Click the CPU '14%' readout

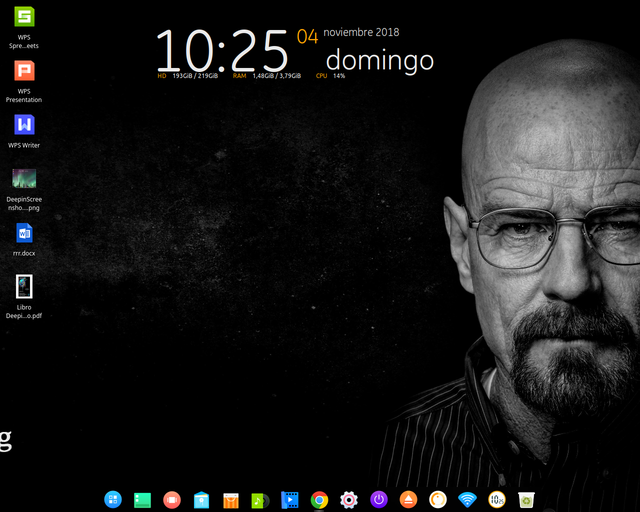point(339,76)
